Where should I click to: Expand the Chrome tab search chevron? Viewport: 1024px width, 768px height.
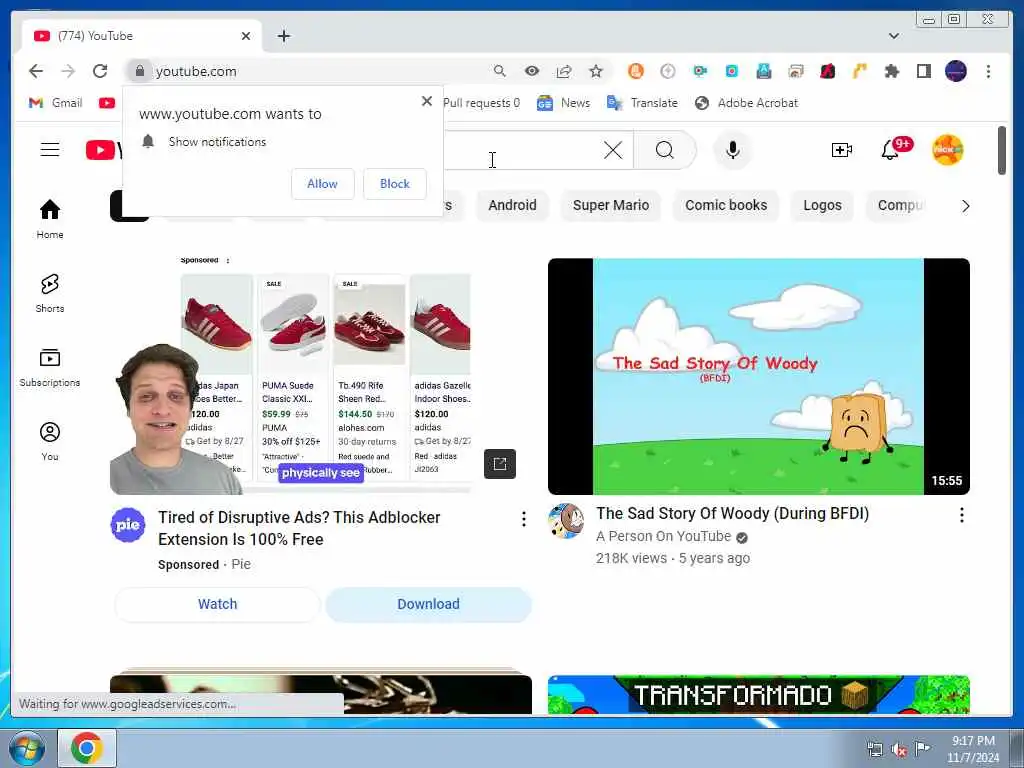click(x=893, y=36)
